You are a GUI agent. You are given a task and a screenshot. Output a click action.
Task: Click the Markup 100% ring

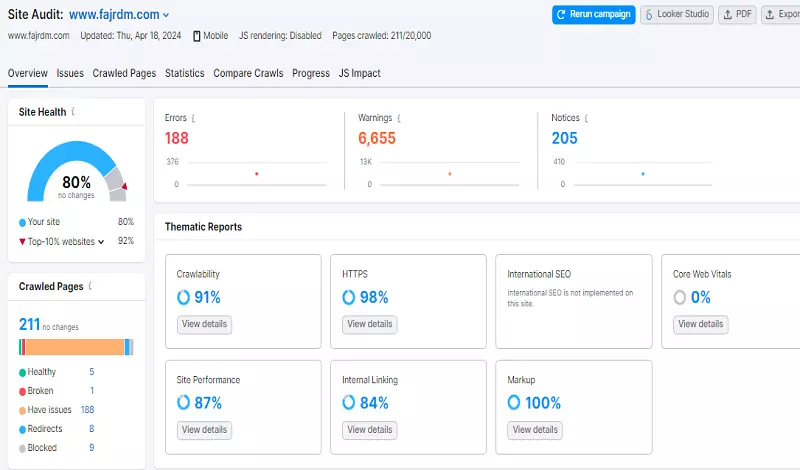point(514,403)
